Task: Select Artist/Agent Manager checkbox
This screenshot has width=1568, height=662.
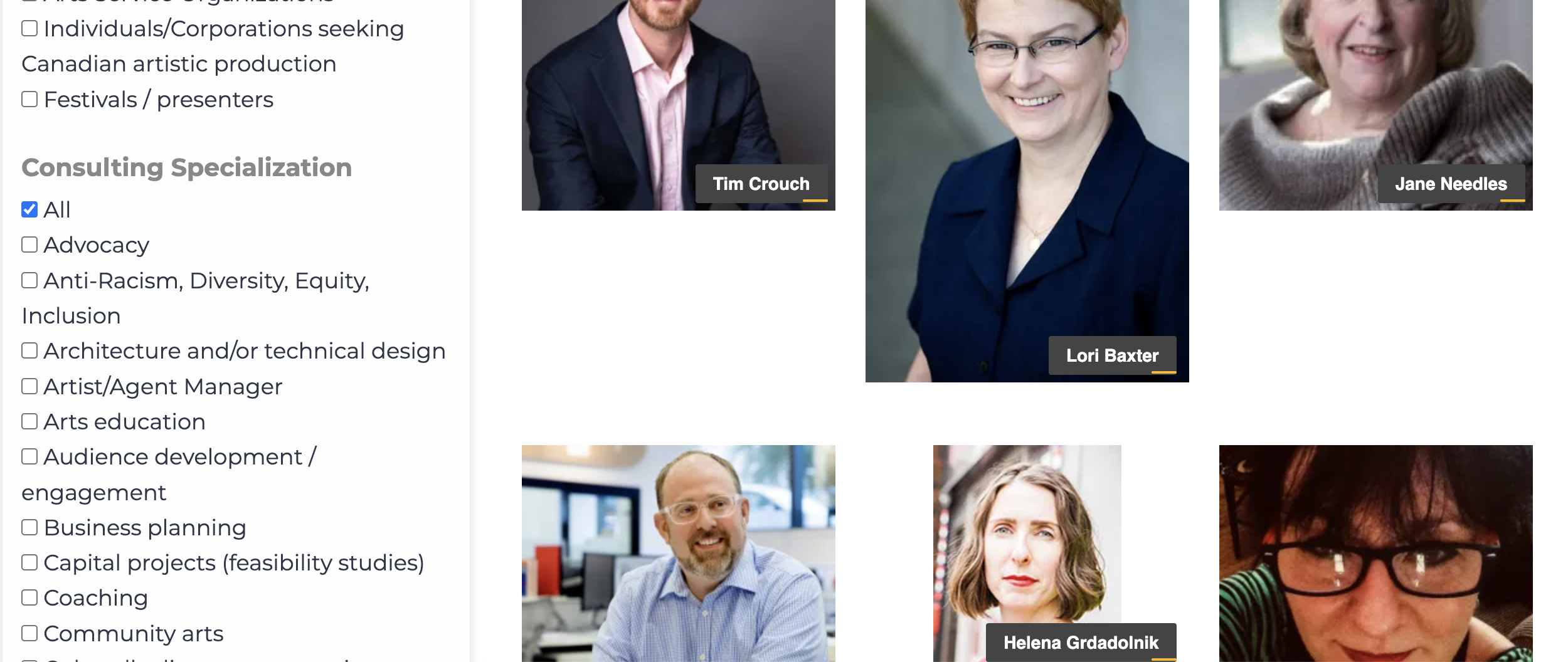Action: [29, 386]
